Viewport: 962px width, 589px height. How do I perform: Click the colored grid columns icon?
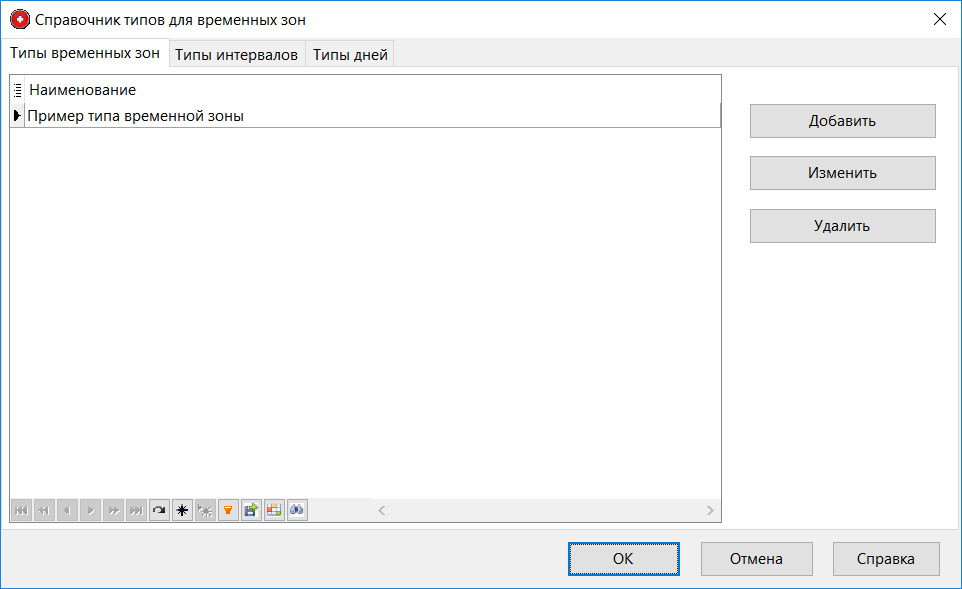274,510
